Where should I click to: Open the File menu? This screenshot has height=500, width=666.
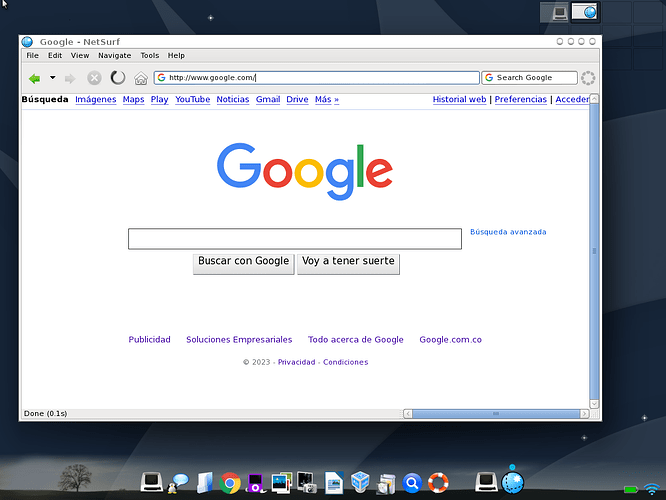(32, 56)
